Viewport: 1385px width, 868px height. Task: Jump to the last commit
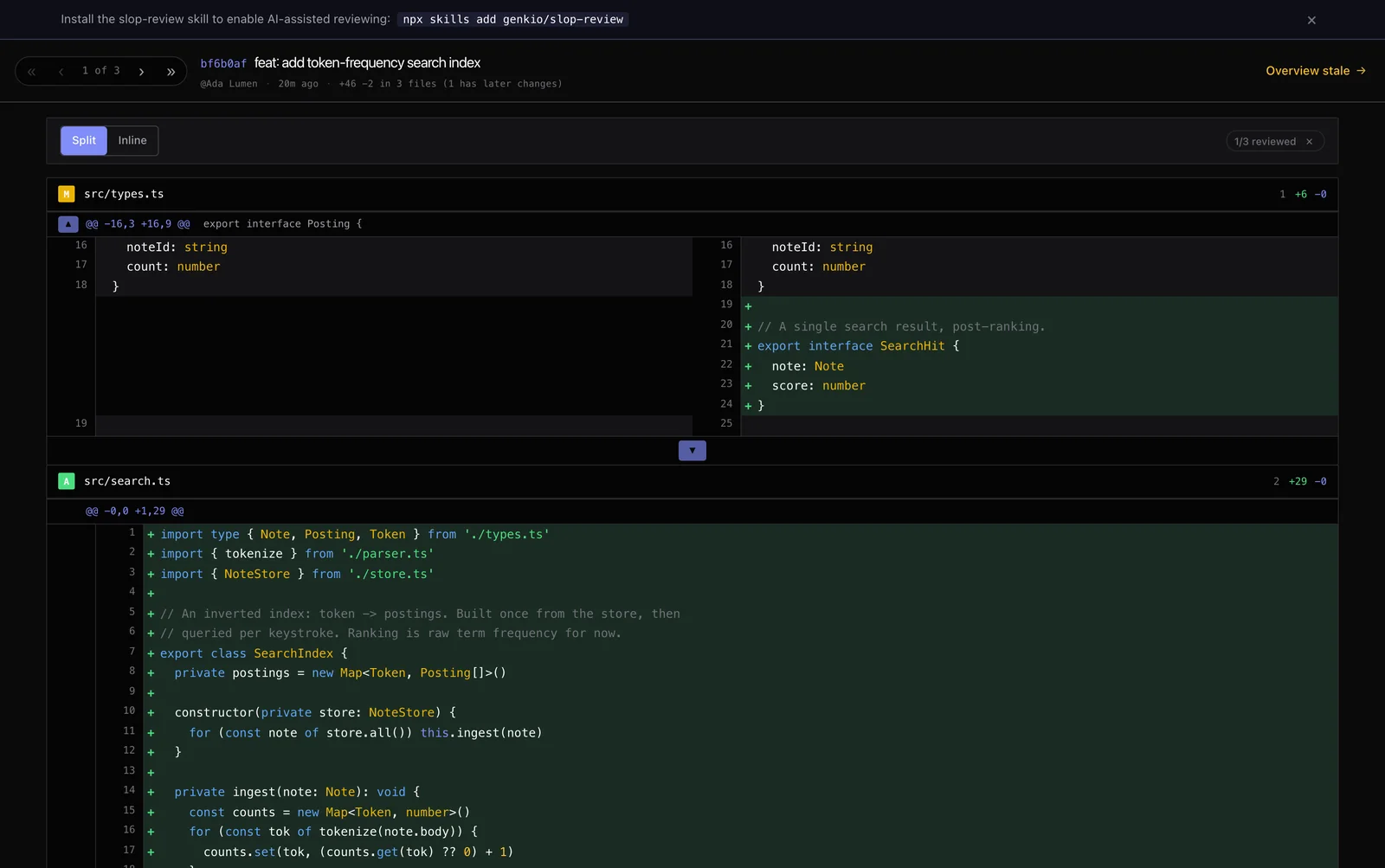point(171,71)
